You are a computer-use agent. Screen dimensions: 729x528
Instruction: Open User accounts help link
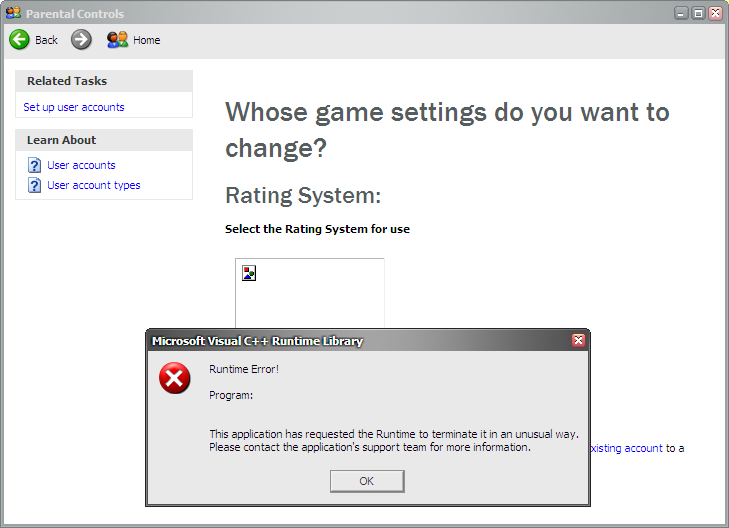[x=81, y=165]
